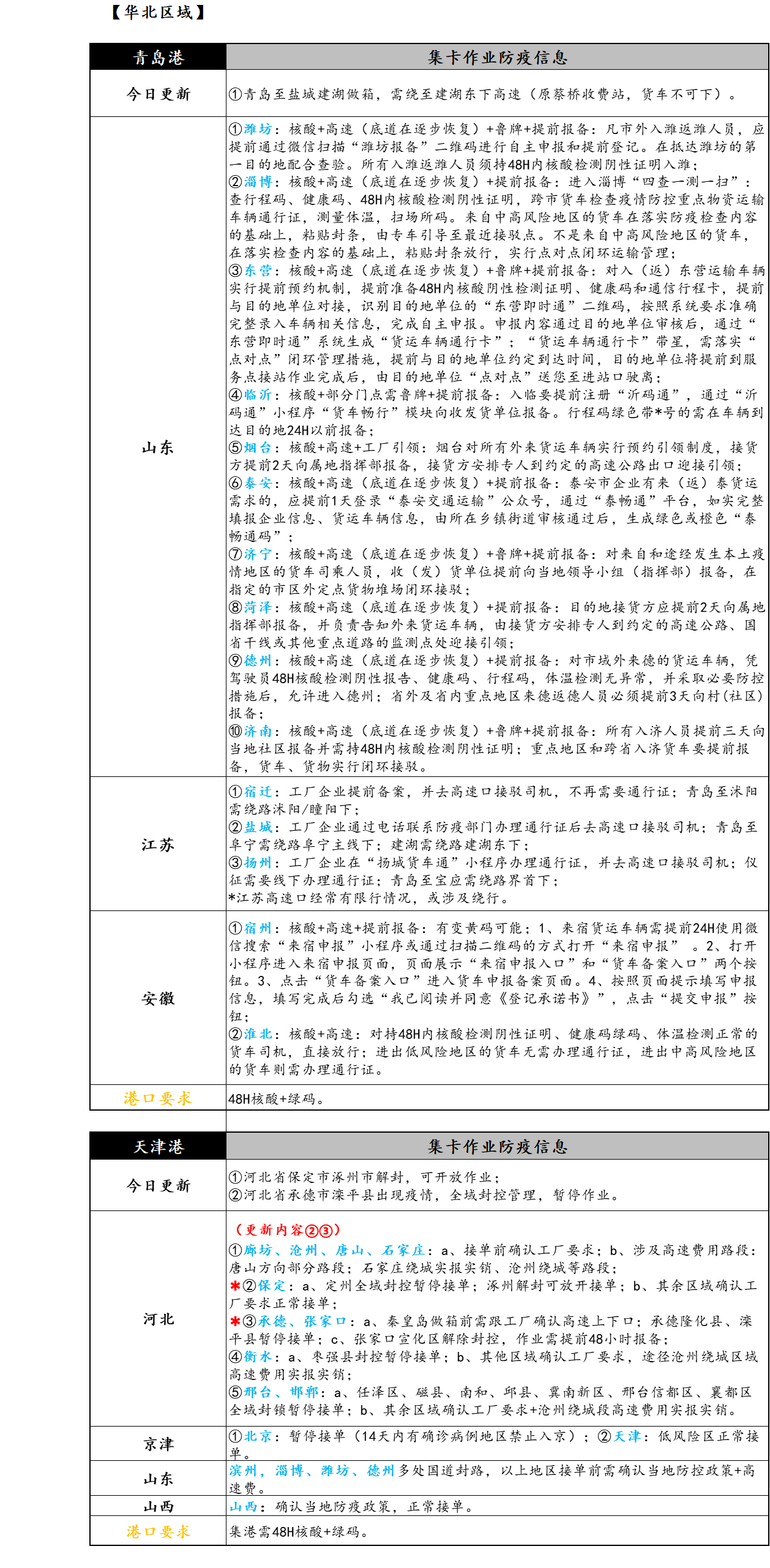Click the blue 滨州，淄博、潍坊、德州 text
Image resolution: width=770 pixels, height=1568 pixels.
pos(312,1470)
